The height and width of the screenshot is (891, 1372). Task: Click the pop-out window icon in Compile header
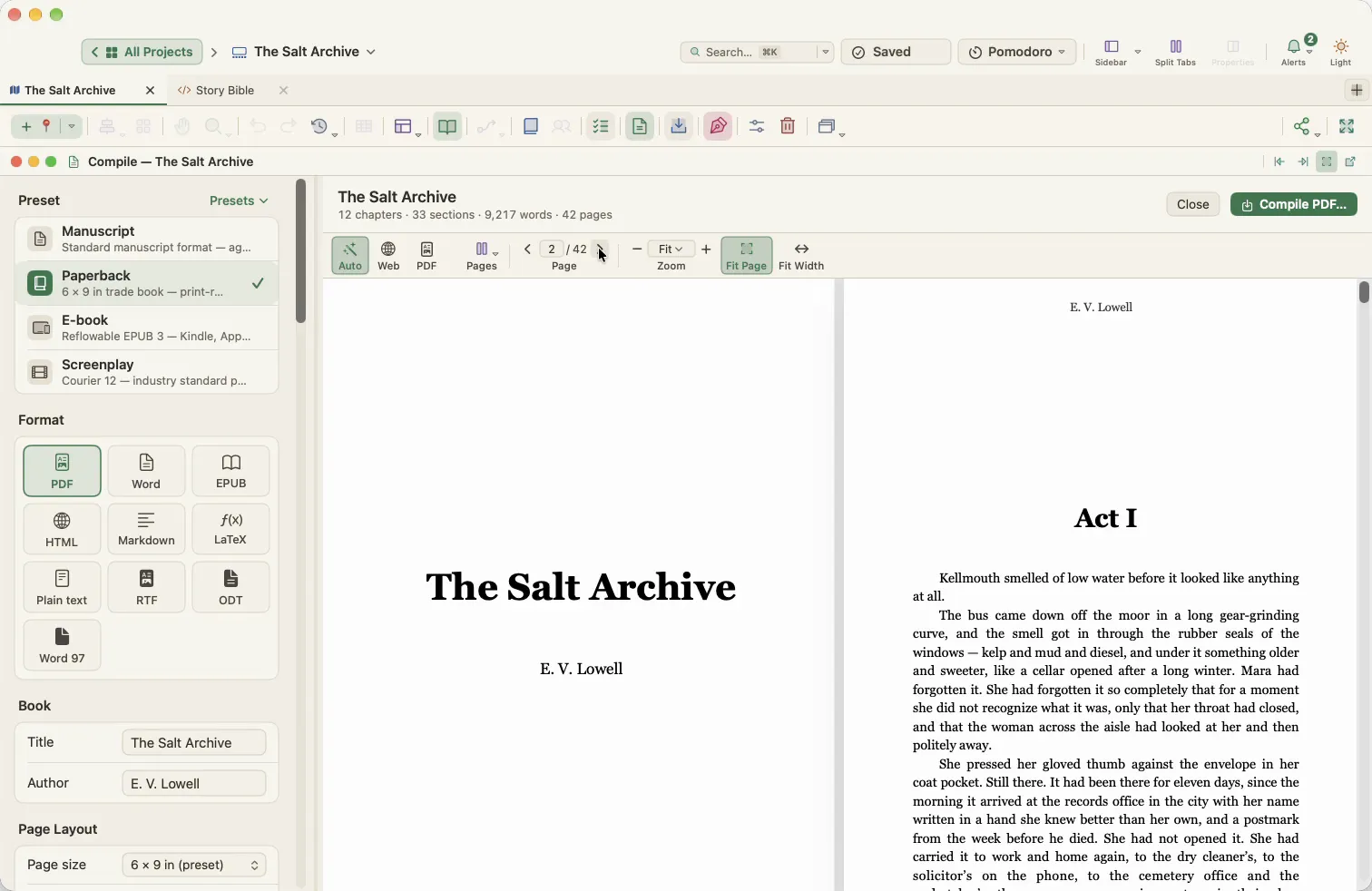1350,162
